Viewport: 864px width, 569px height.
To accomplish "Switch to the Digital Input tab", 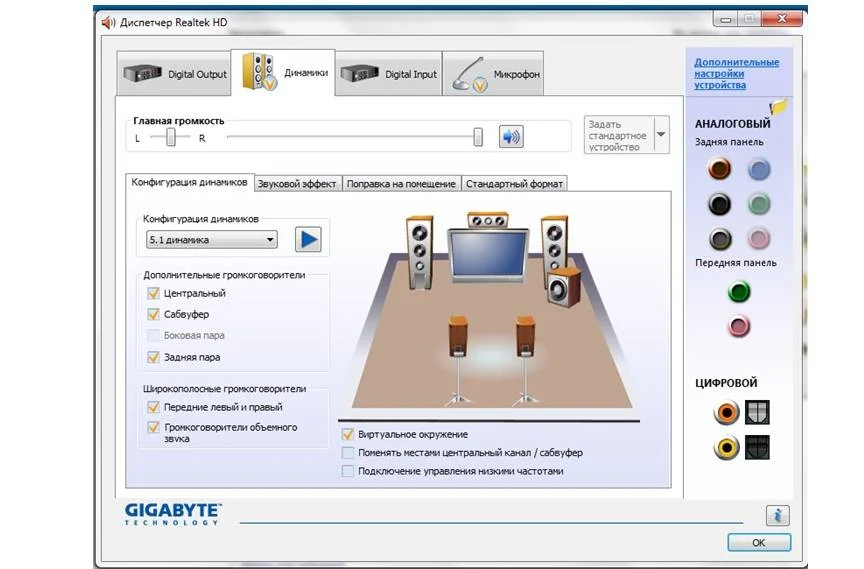I will [388, 74].
